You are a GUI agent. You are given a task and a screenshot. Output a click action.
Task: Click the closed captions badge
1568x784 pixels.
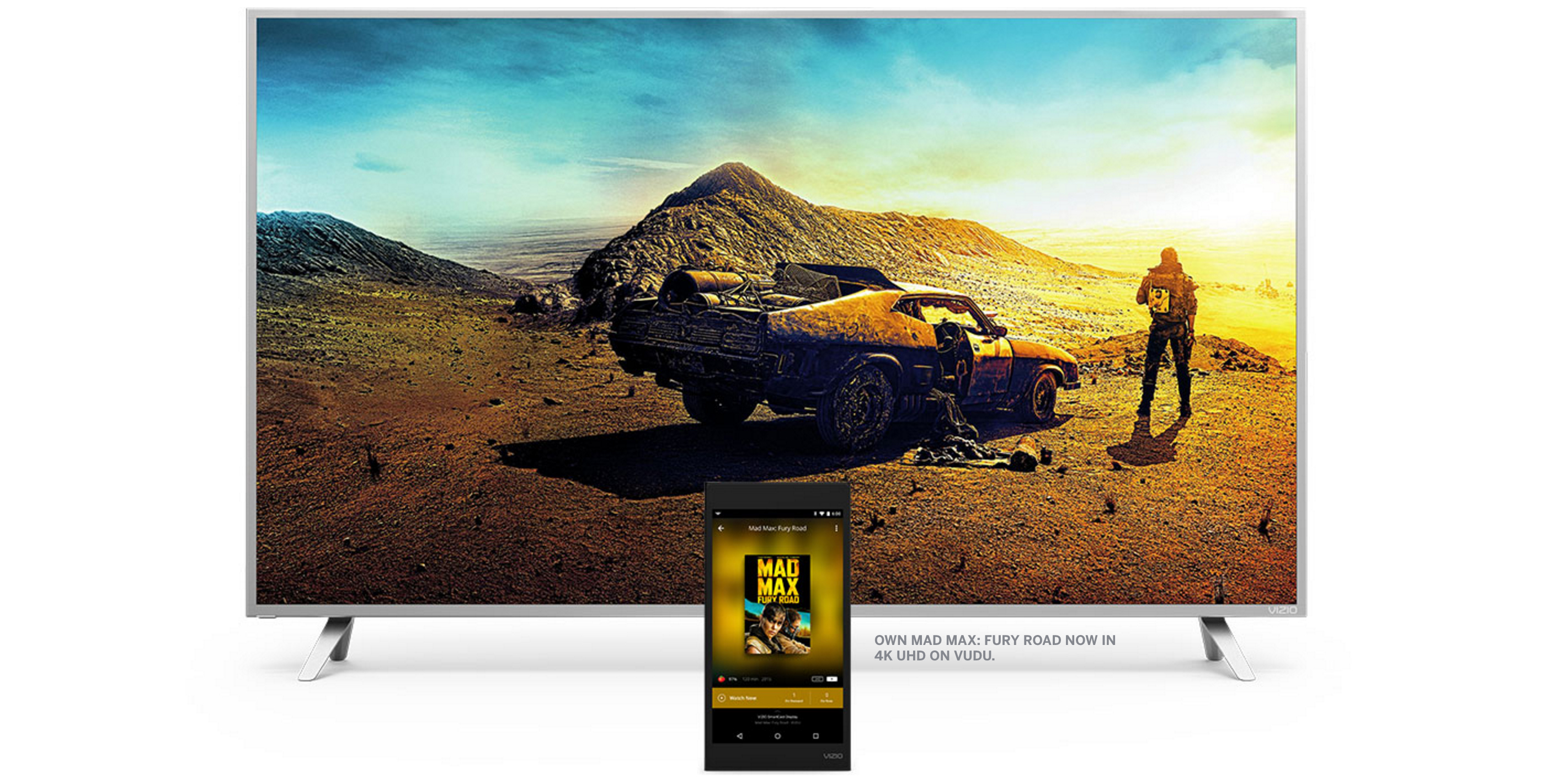point(818,679)
